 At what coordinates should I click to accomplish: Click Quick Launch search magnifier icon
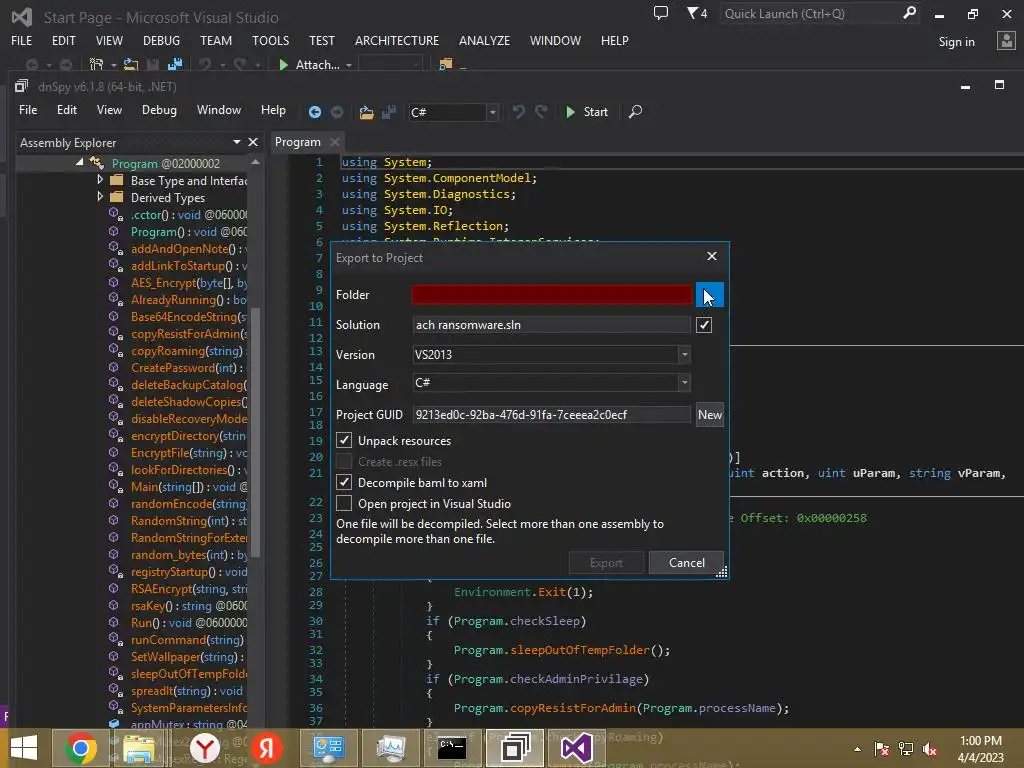click(x=909, y=13)
